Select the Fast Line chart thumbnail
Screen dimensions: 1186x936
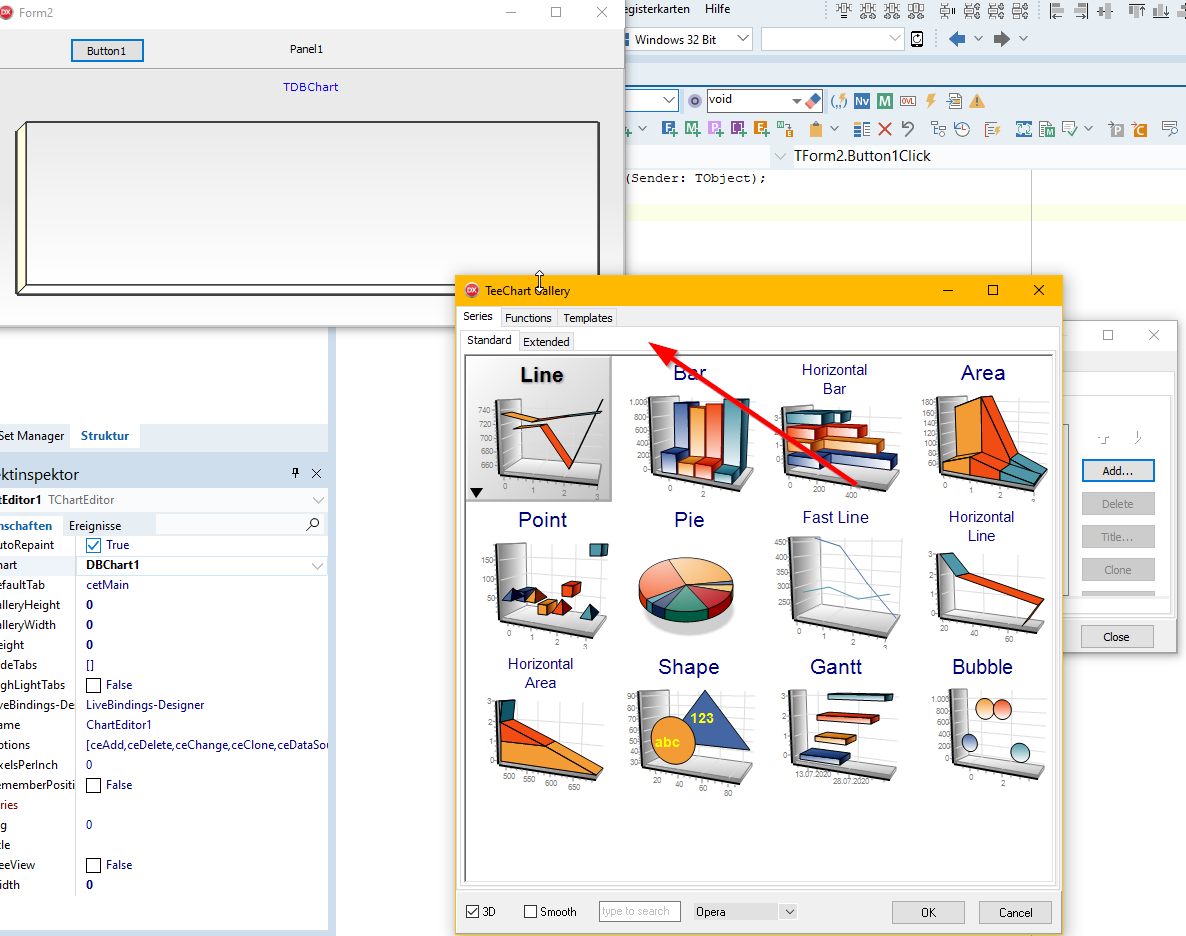[x=836, y=576]
